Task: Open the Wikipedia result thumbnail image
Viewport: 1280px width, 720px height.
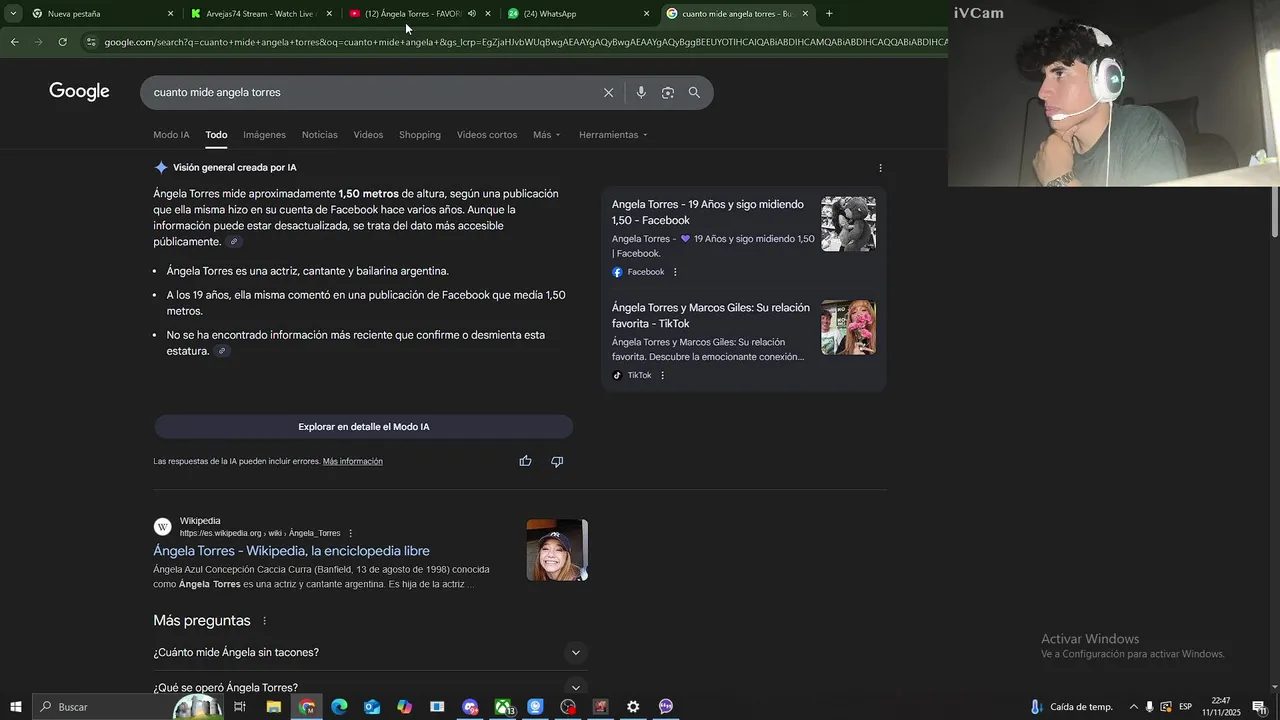Action: [557, 550]
